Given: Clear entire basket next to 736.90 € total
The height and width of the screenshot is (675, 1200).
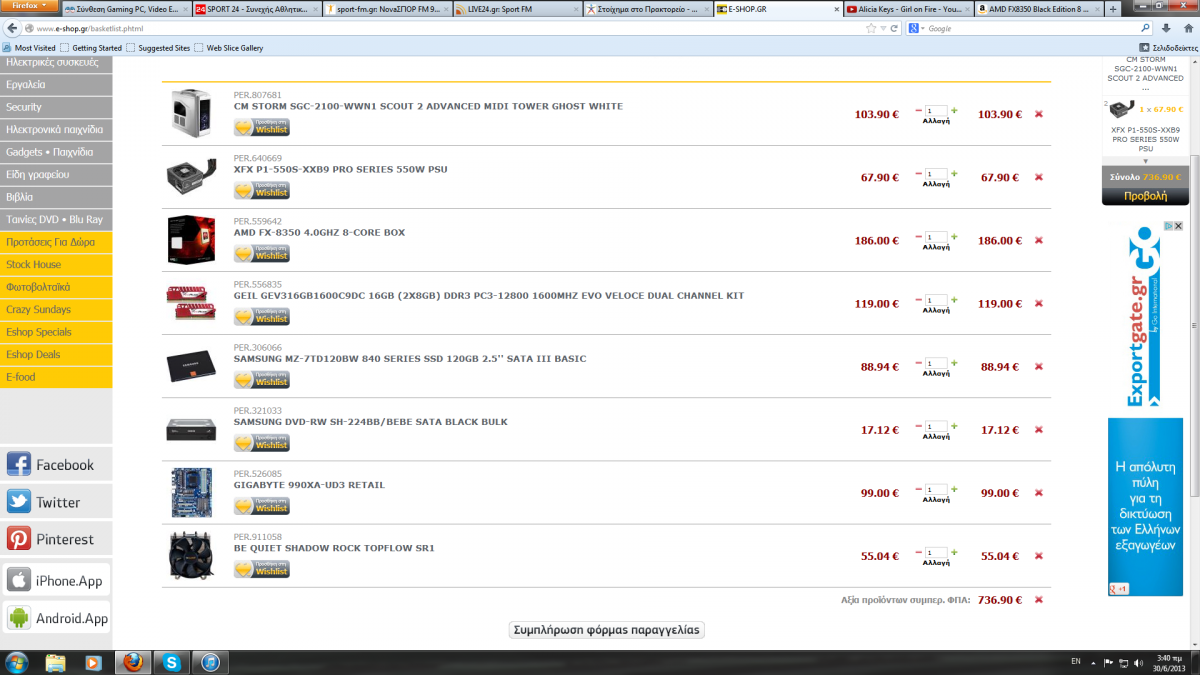Looking at the screenshot, I should coord(1038,600).
